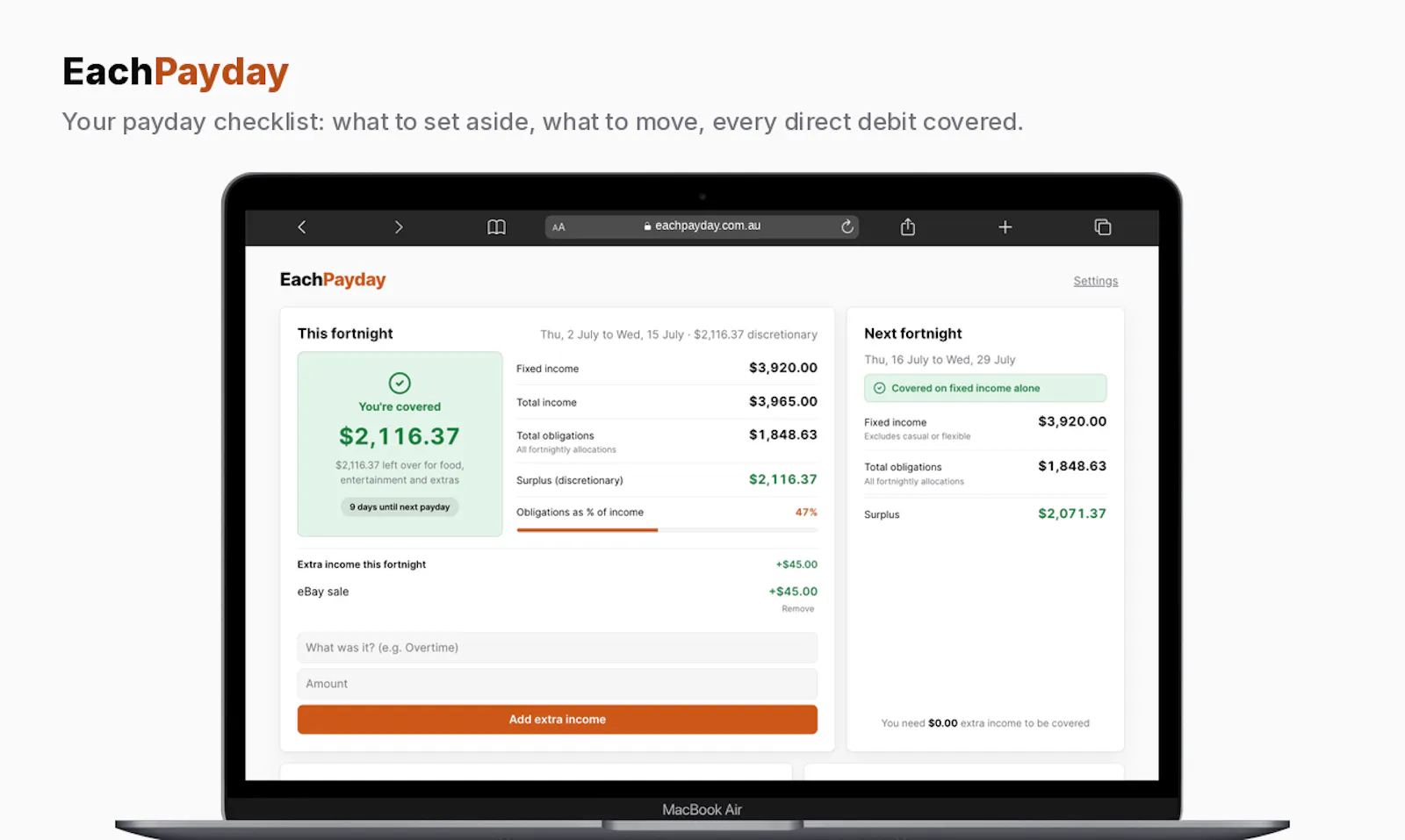Remove the eBay sale extra income
The image size is (1405, 840).
point(798,608)
